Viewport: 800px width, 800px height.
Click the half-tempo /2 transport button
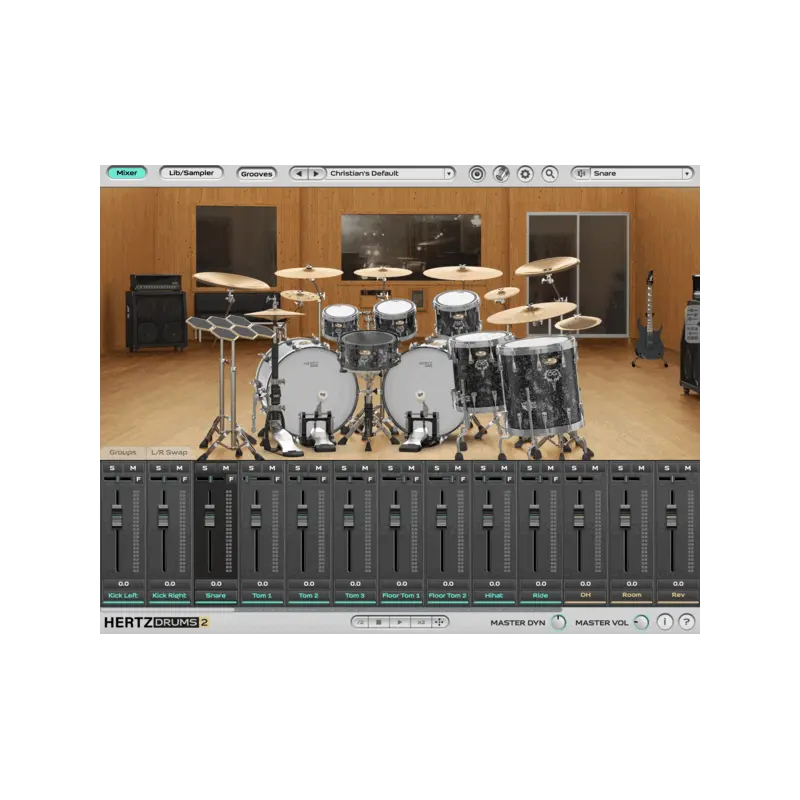pos(360,622)
